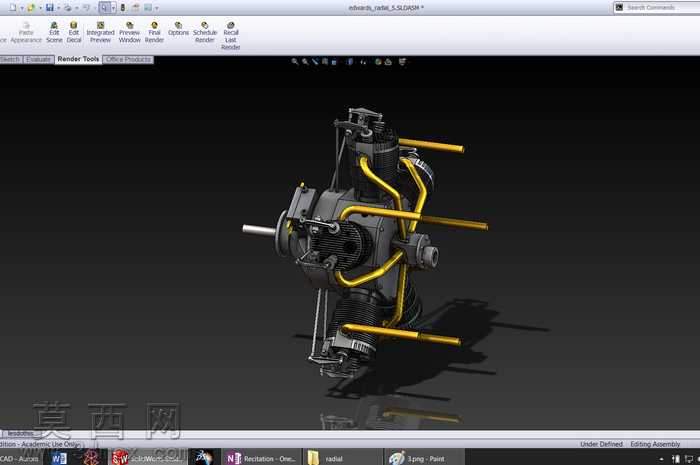Click the New document icon
The image size is (700, 465).
(12, 8)
